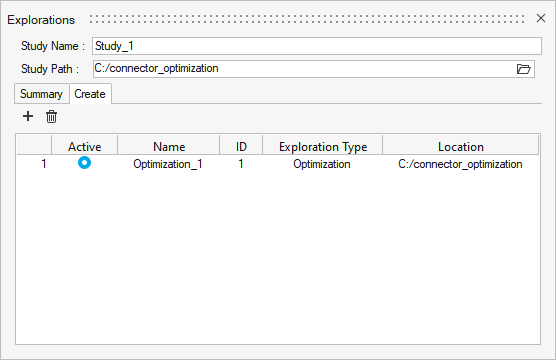Open the folder browse icon for Study Path
The height and width of the screenshot is (360, 556).
[523, 69]
